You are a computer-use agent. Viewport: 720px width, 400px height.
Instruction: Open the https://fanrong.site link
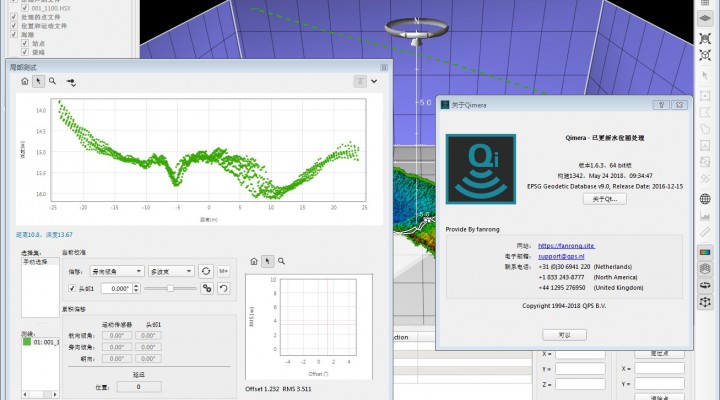pos(566,245)
